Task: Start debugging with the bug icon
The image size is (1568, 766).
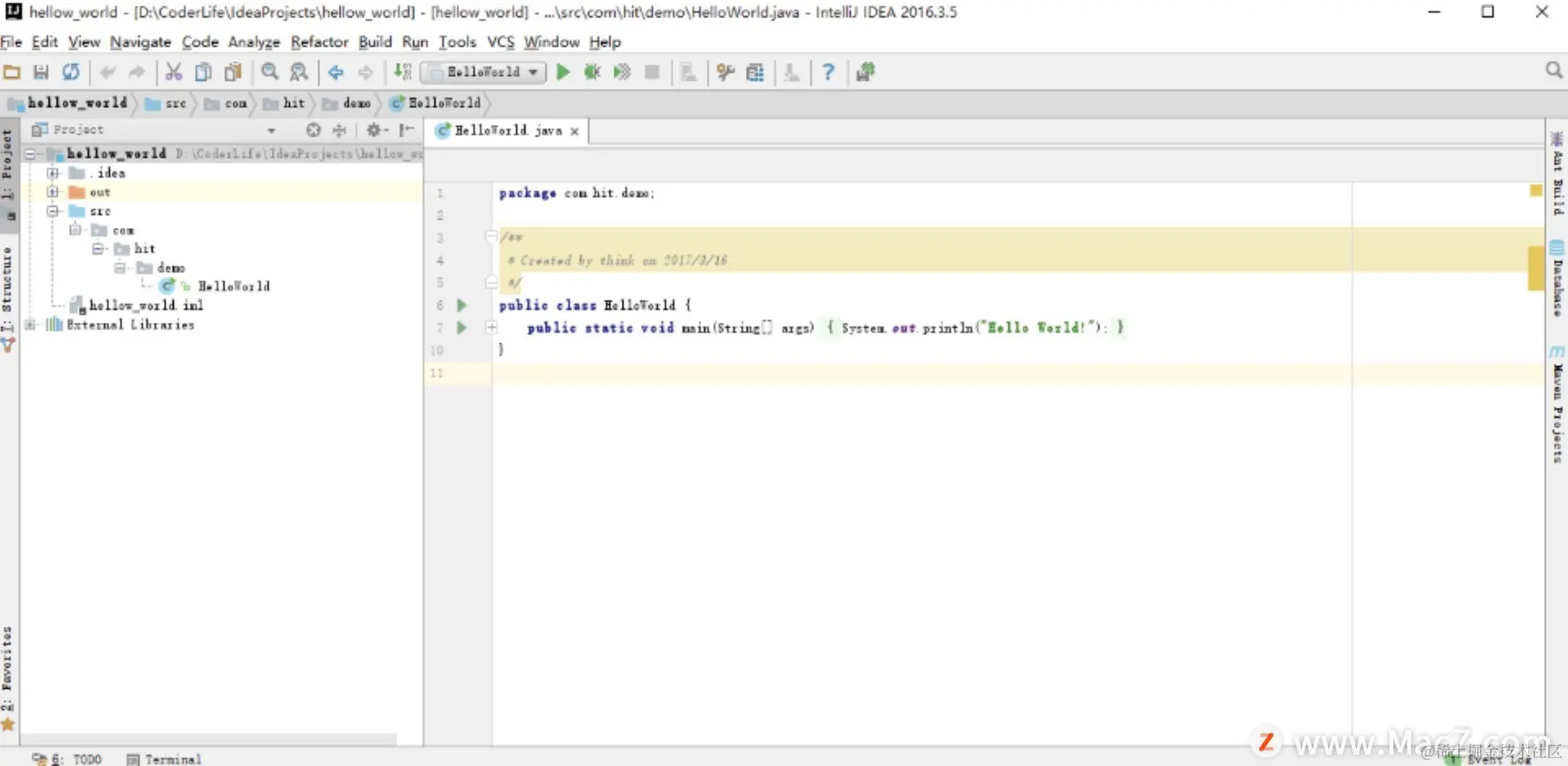Action: click(592, 72)
